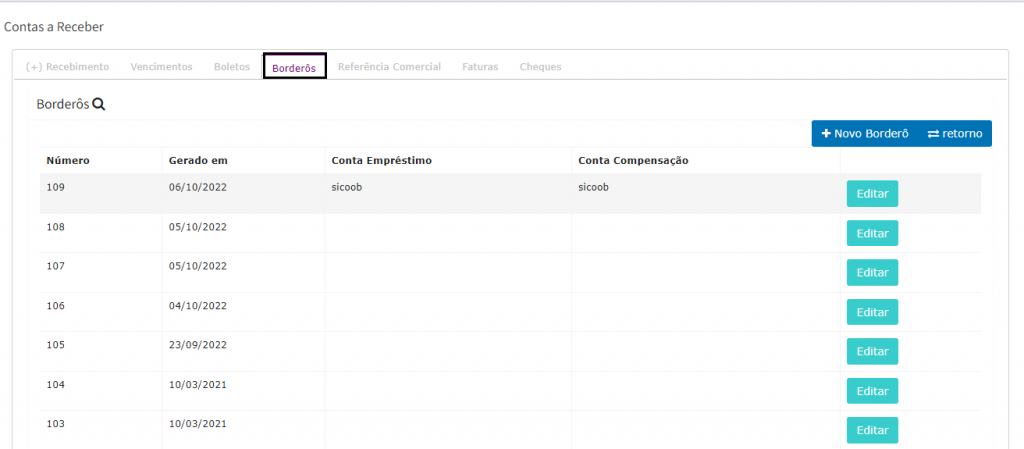The width and height of the screenshot is (1024, 449).
Task: Select the Borderôs tab
Action: point(294,68)
